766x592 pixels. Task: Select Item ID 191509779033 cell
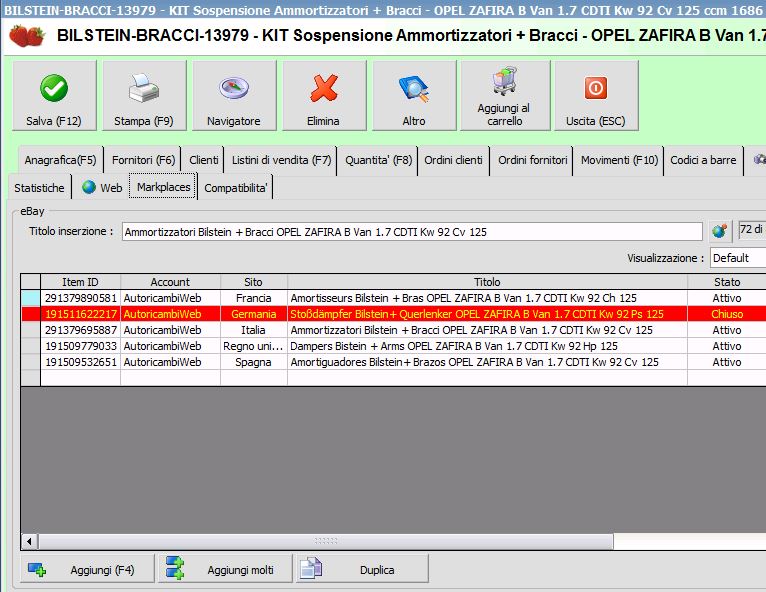pos(81,346)
